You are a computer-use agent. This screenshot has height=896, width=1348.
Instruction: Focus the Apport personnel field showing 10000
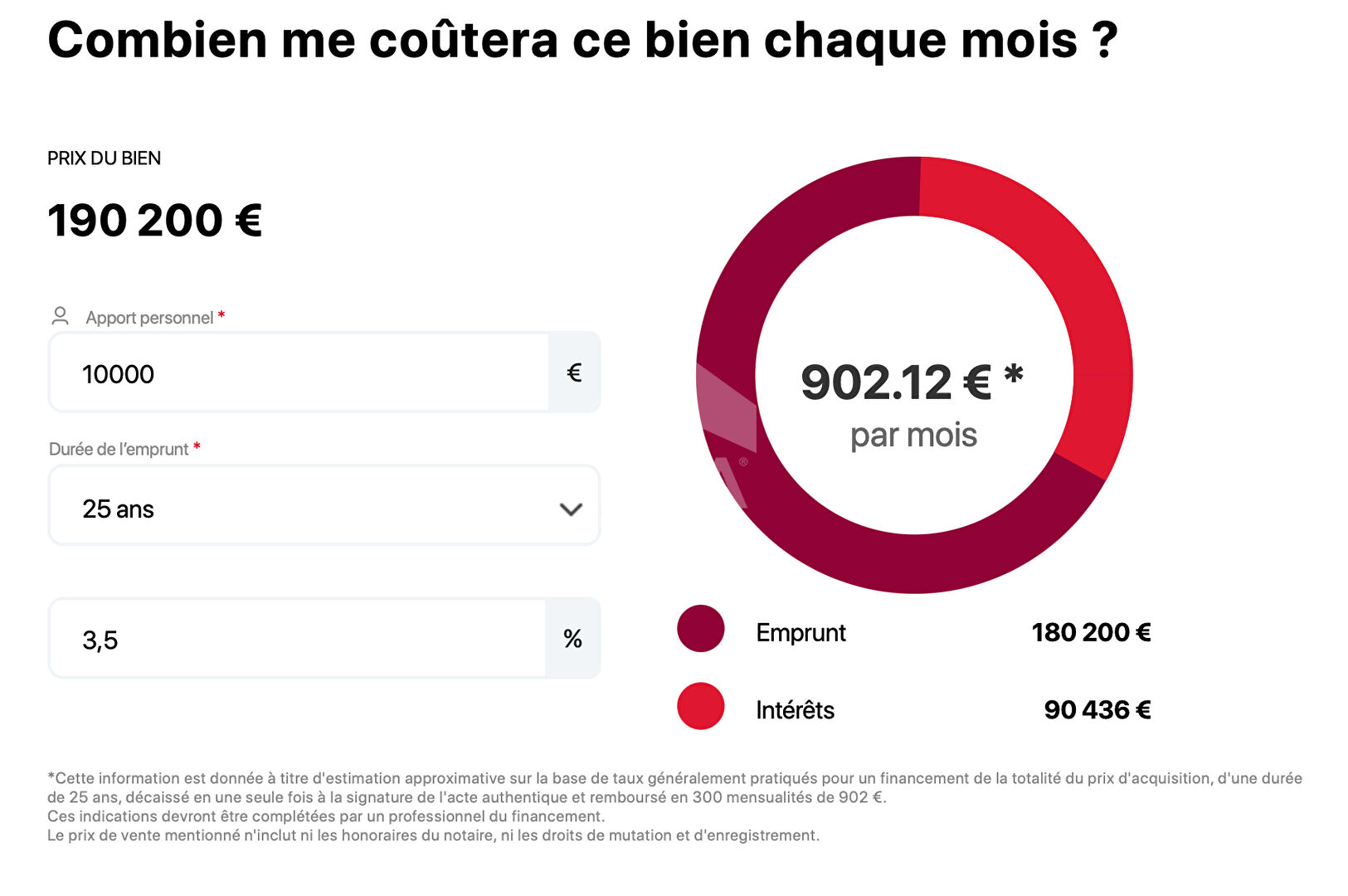[x=299, y=373]
